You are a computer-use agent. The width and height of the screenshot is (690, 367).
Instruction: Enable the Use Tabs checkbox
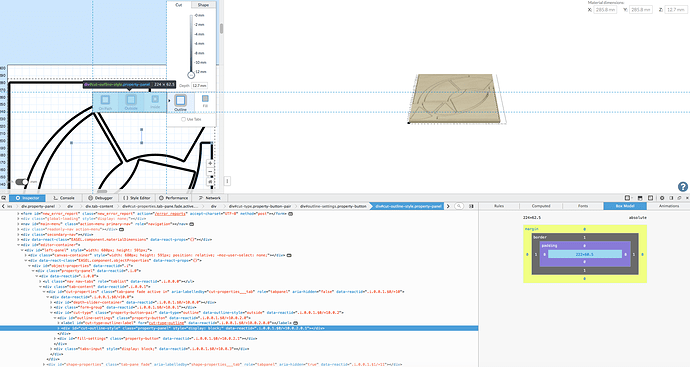183,119
